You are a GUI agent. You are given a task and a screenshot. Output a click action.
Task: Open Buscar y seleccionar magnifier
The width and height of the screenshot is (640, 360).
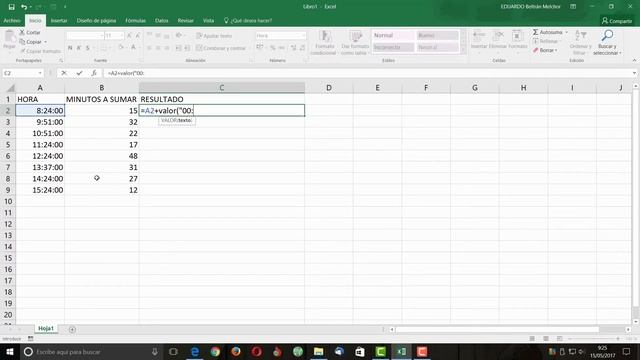607,42
